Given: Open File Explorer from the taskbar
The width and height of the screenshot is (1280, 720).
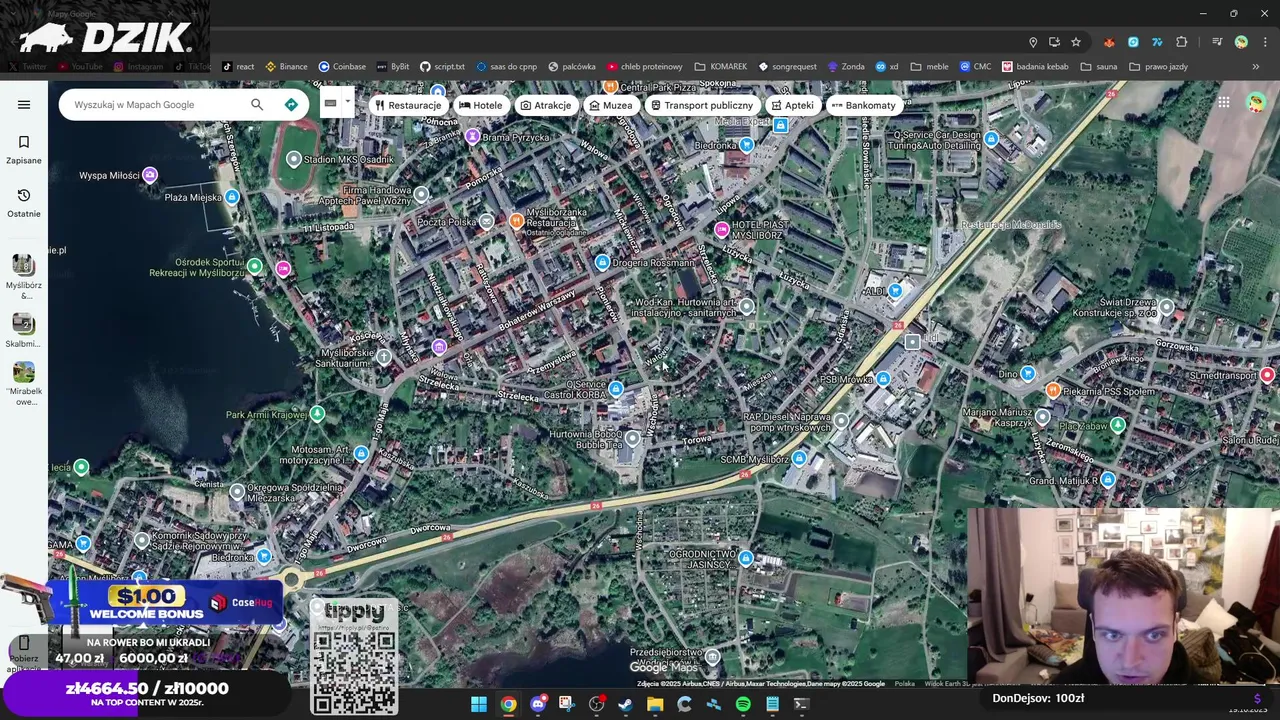Looking at the screenshot, I should coord(655,704).
